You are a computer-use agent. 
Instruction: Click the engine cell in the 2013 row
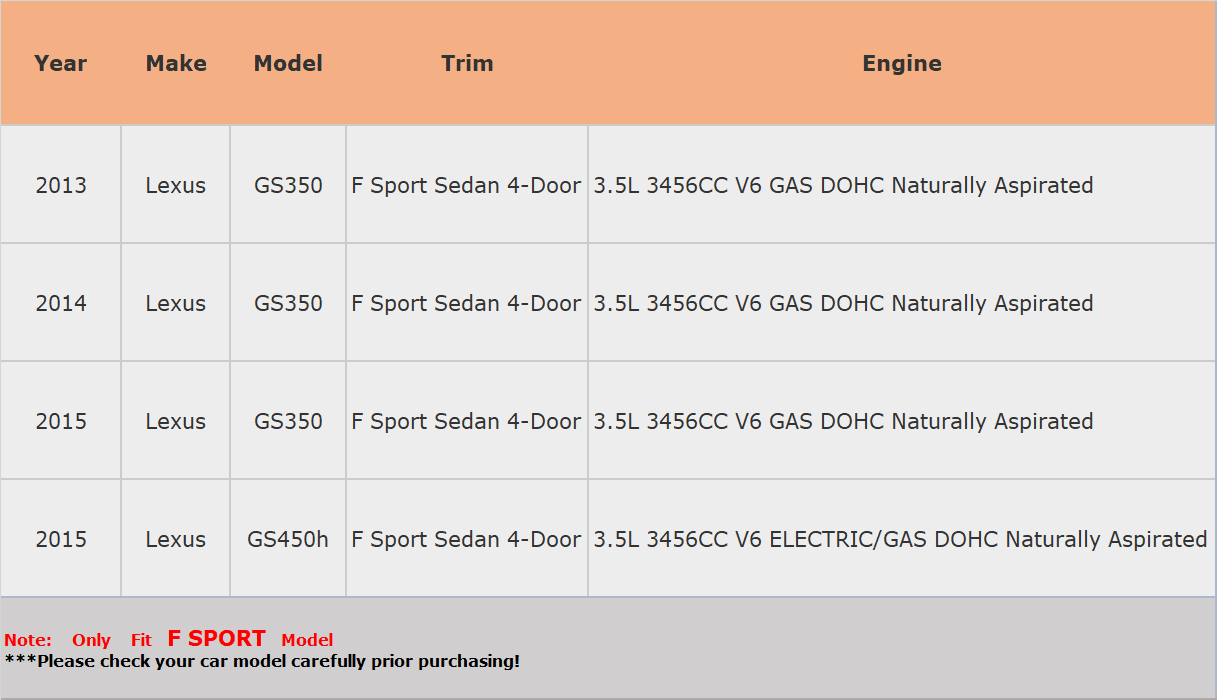tap(843, 185)
